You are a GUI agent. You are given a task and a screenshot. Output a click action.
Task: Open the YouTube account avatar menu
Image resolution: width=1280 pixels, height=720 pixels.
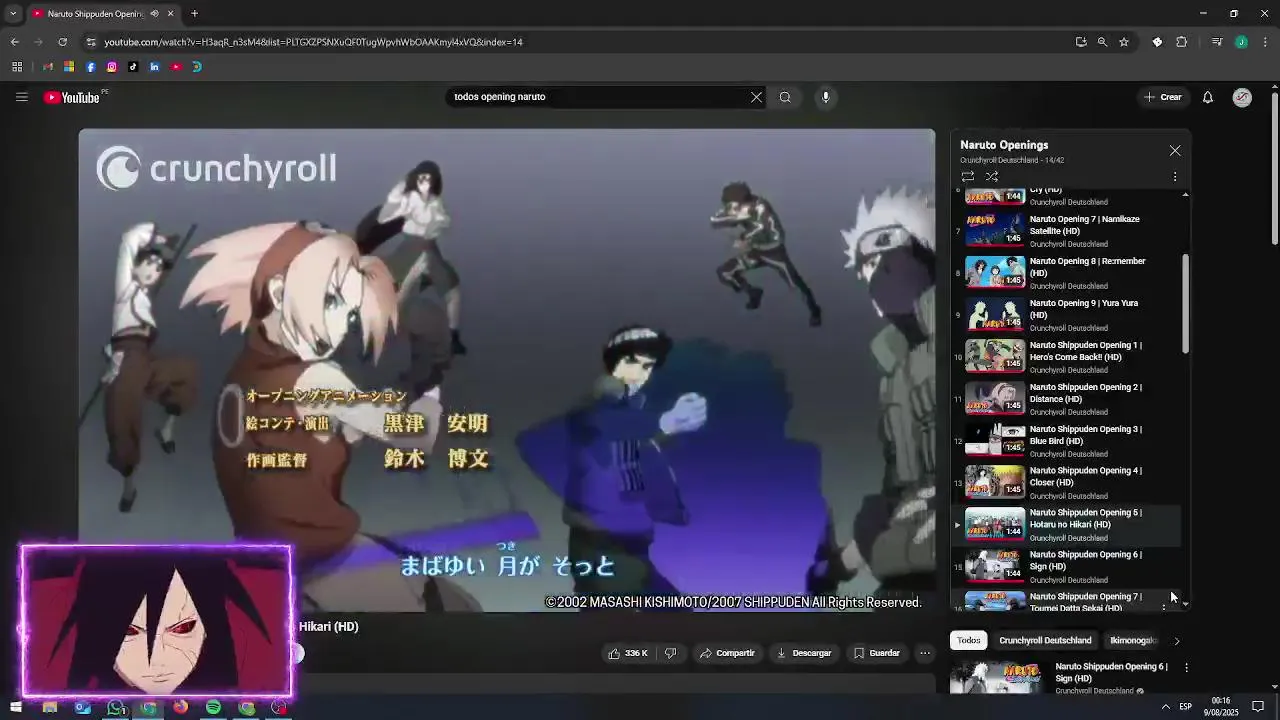pyautogui.click(x=1242, y=97)
